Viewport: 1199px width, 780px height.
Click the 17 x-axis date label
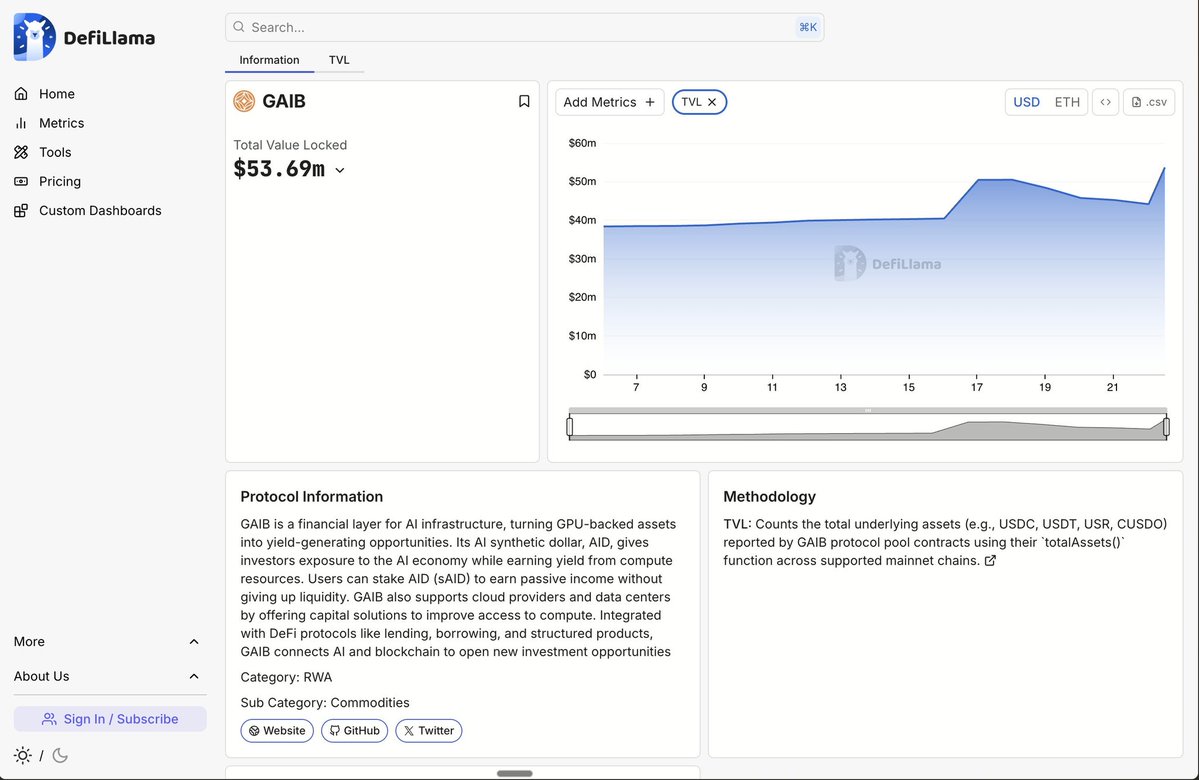click(976, 388)
